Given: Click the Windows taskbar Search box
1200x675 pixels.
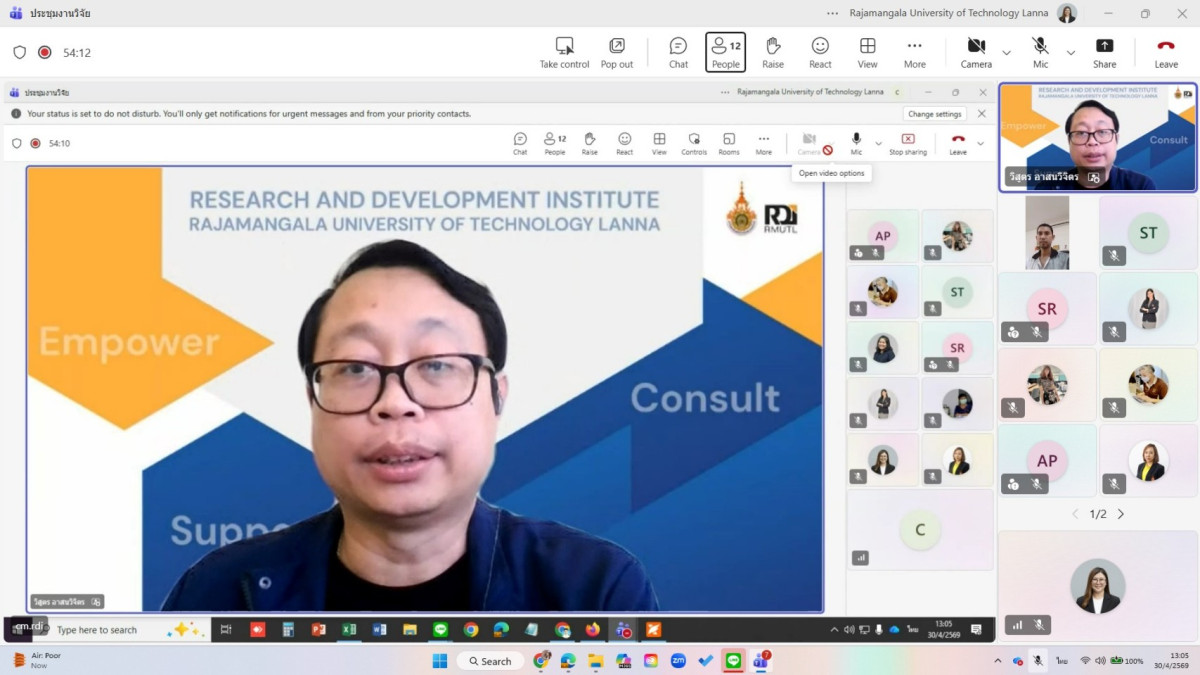Looking at the screenshot, I should point(490,661).
